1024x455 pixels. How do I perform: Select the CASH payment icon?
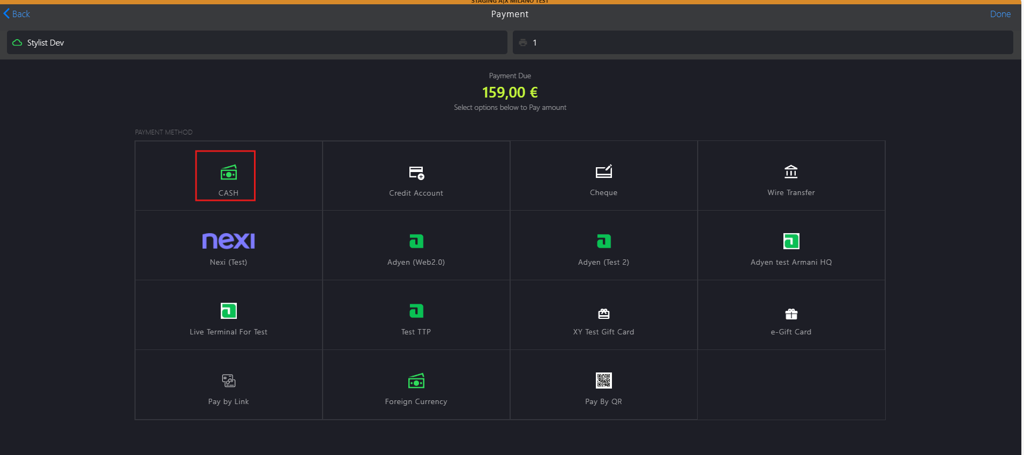click(x=229, y=172)
